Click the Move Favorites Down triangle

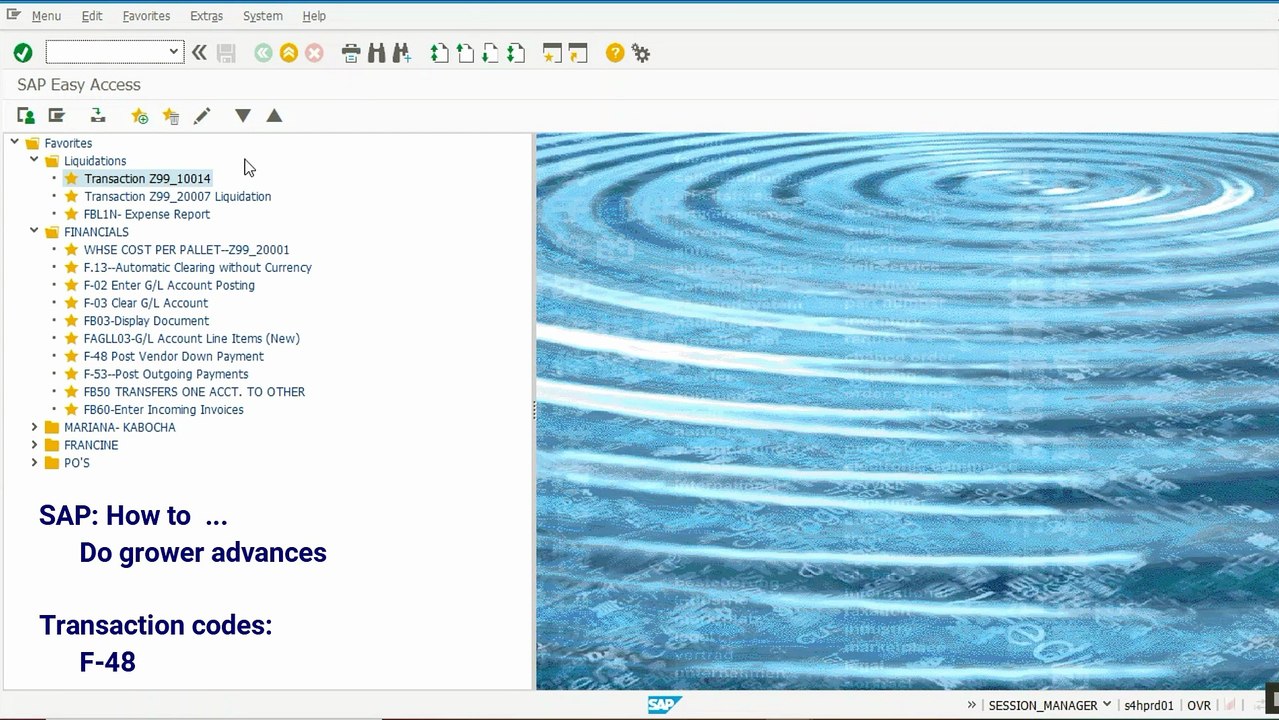[x=243, y=116]
